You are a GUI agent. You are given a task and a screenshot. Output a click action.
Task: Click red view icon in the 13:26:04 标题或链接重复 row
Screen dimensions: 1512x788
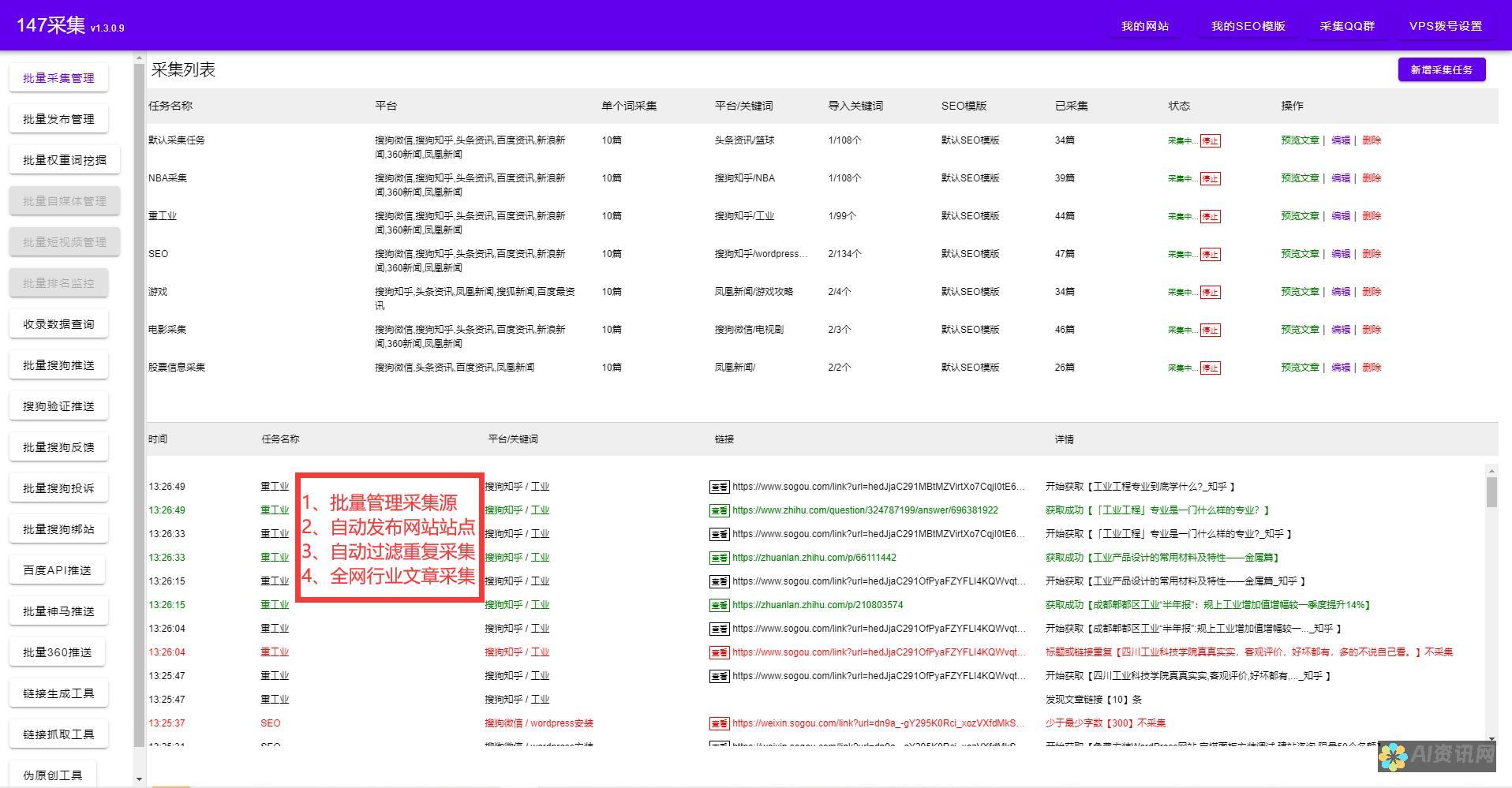tap(719, 652)
